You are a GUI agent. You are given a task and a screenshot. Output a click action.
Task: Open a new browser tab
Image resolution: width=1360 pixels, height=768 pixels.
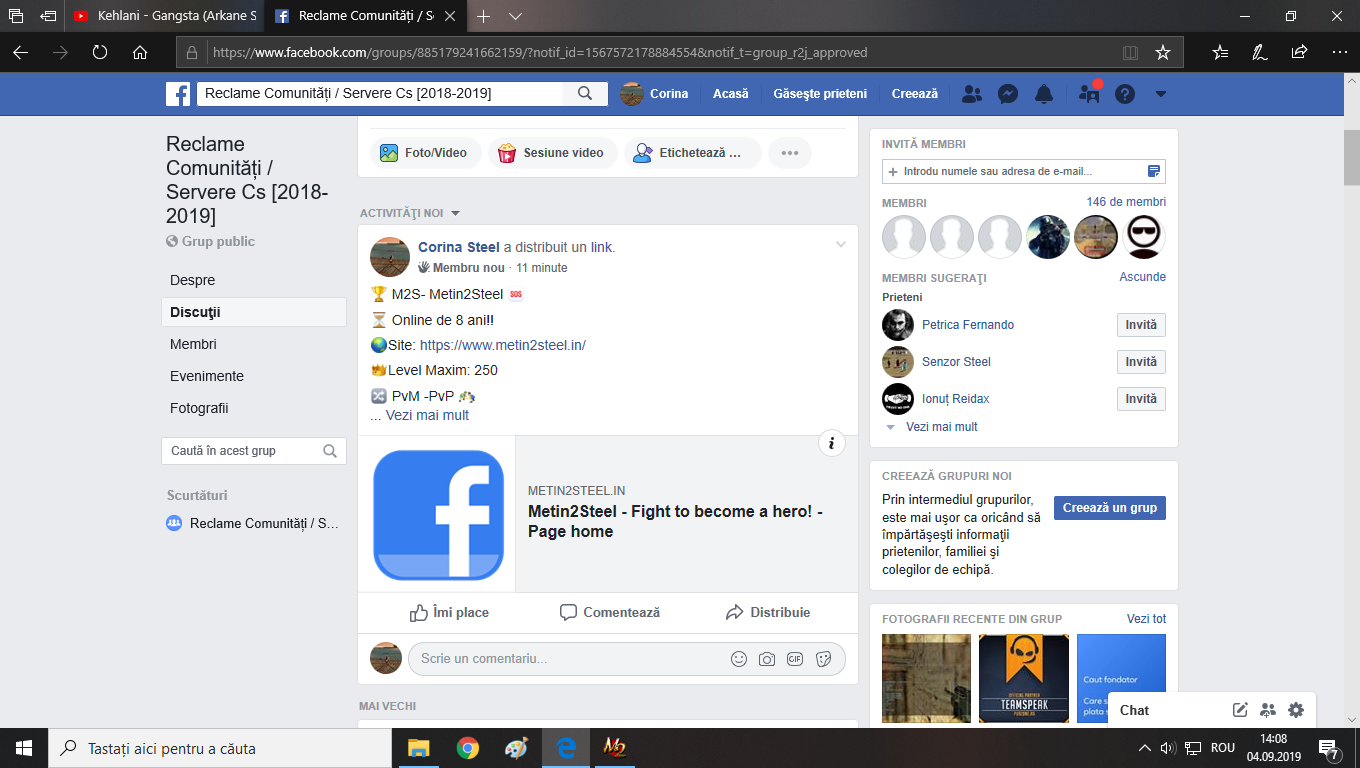(484, 16)
